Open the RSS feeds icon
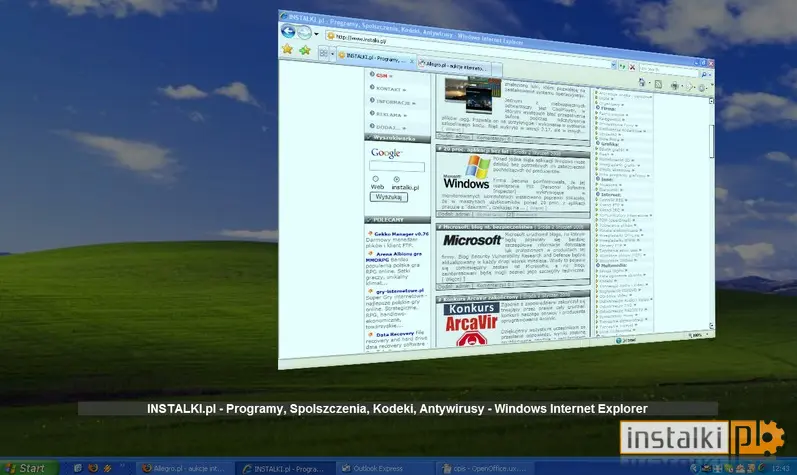This screenshot has width=797, height=475. pos(659,84)
